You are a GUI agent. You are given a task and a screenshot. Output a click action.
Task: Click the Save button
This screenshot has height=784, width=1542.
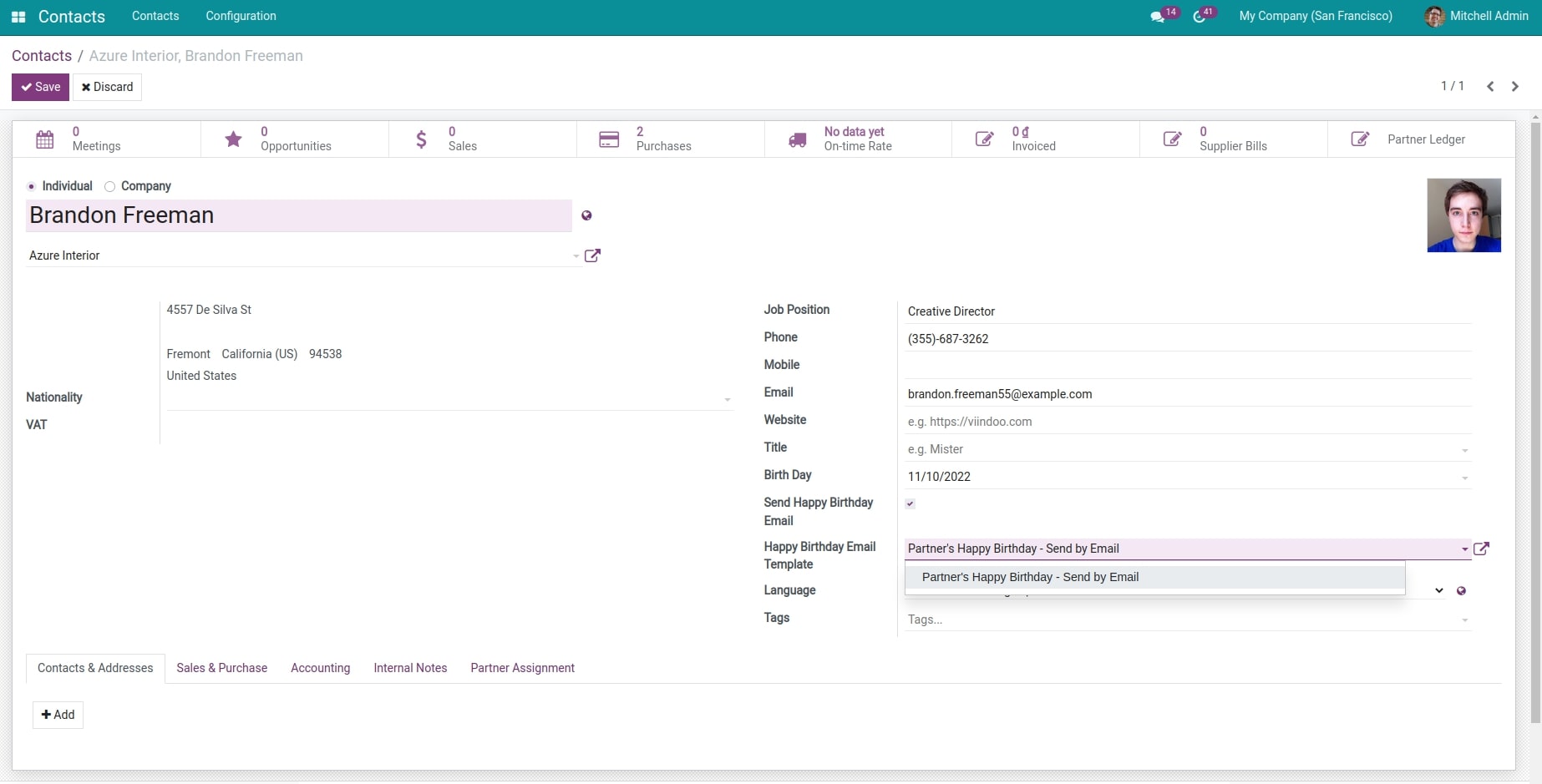click(39, 87)
